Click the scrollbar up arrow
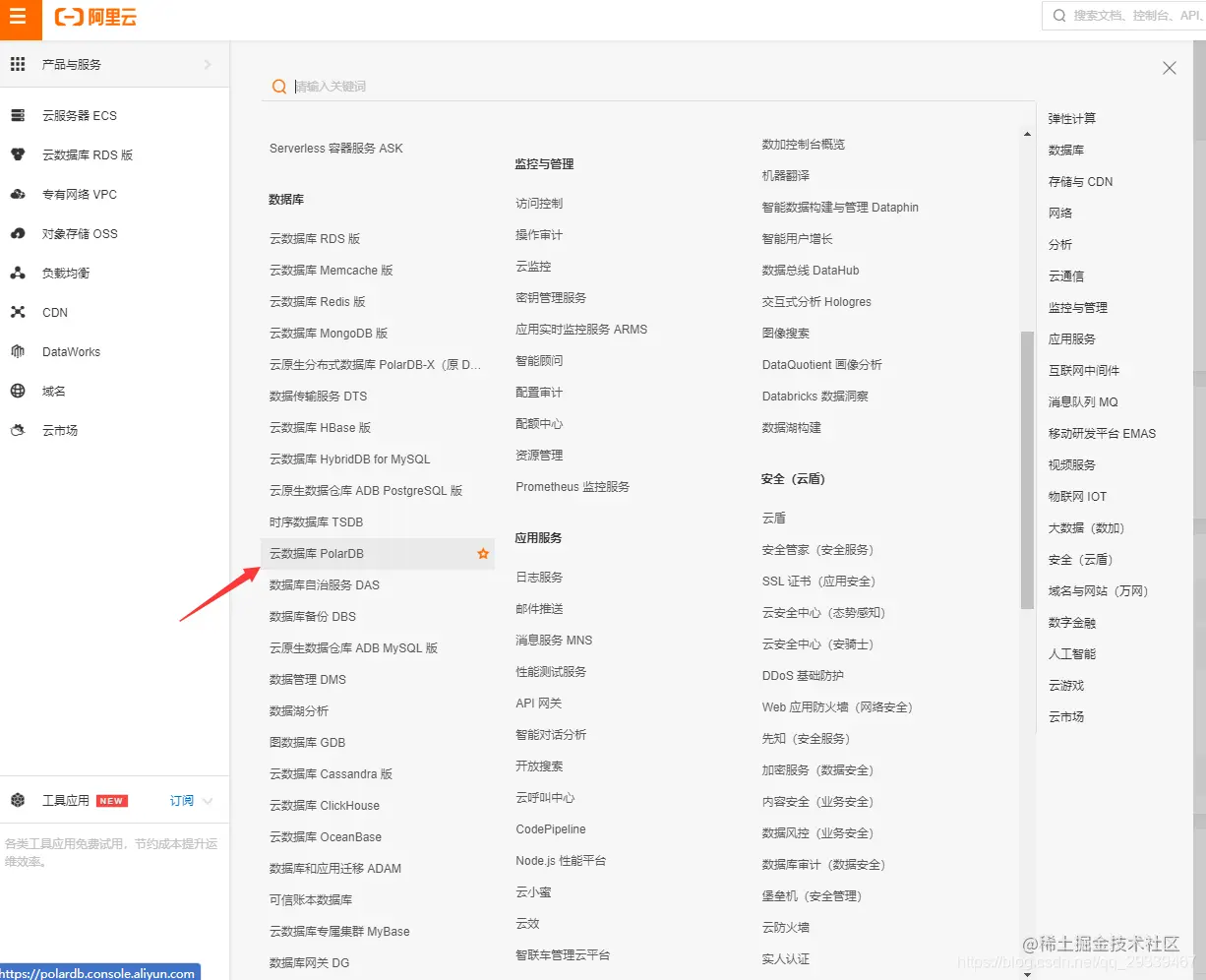The height and width of the screenshot is (980, 1206). click(1027, 134)
